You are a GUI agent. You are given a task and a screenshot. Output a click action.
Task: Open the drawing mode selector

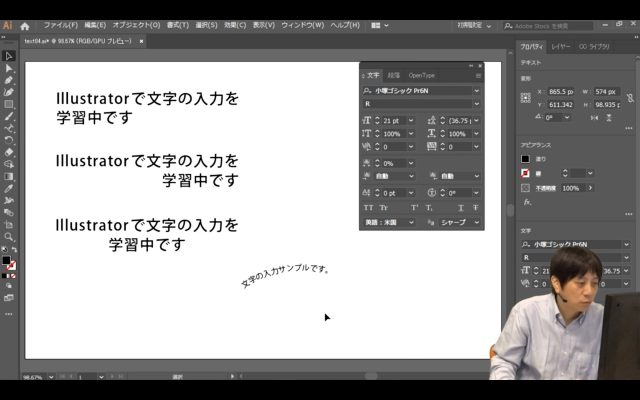(x=9, y=286)
